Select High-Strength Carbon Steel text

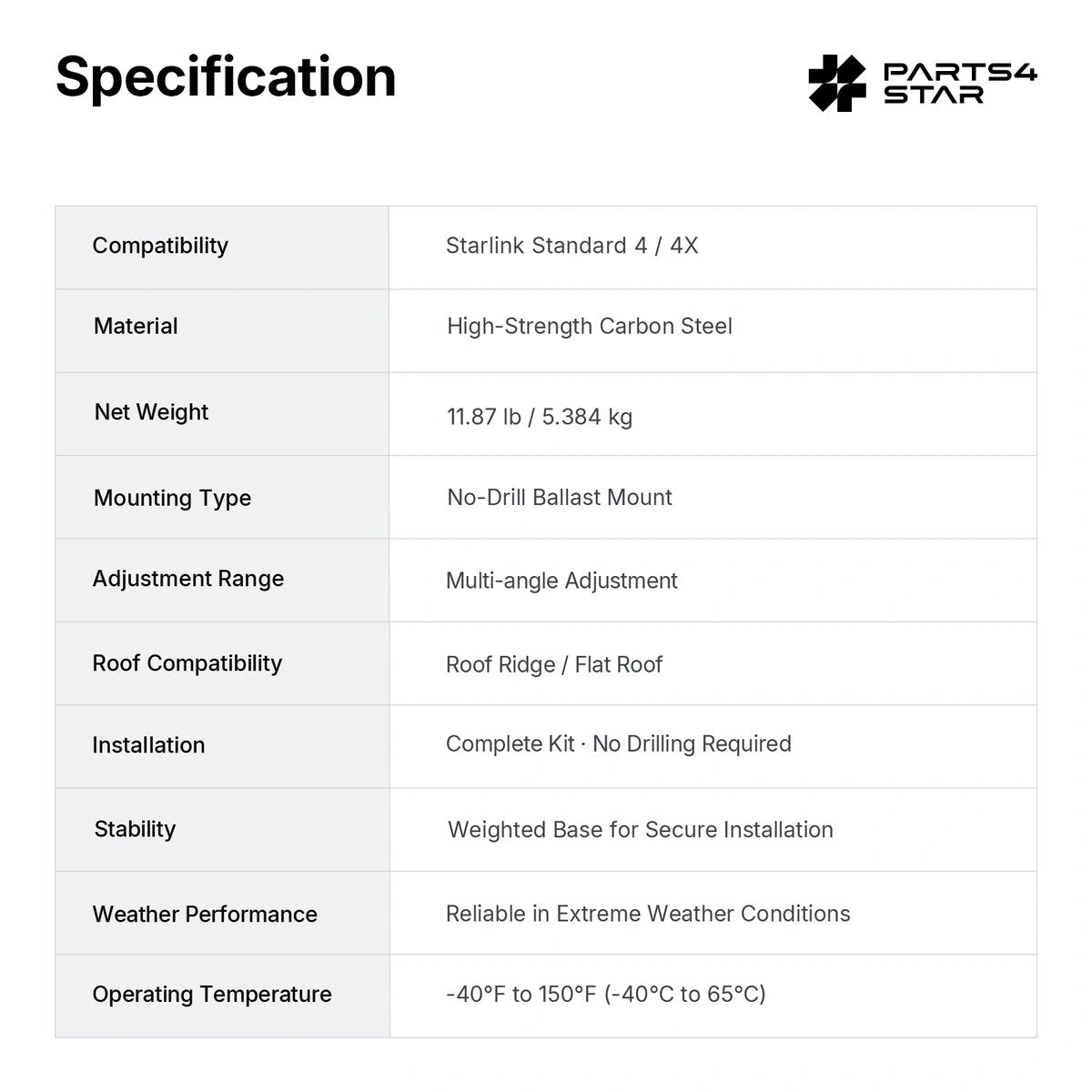click(589, 326)
